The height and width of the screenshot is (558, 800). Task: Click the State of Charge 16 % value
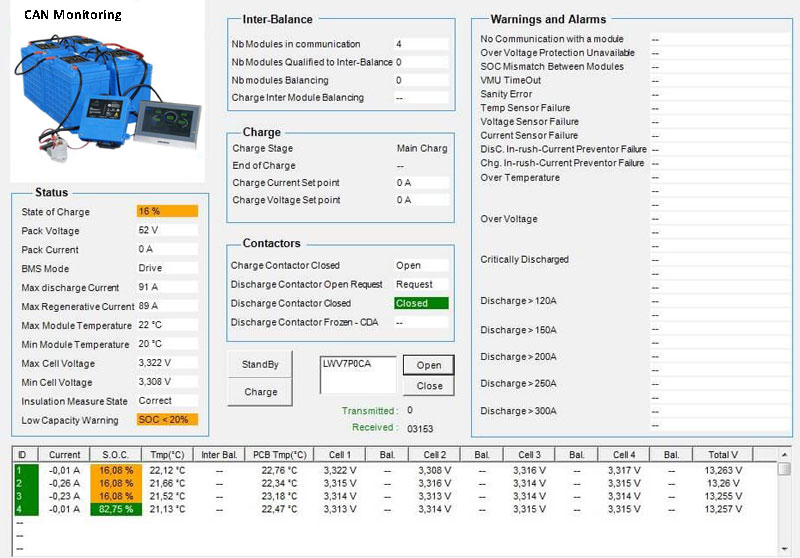(x=167, y=211)
